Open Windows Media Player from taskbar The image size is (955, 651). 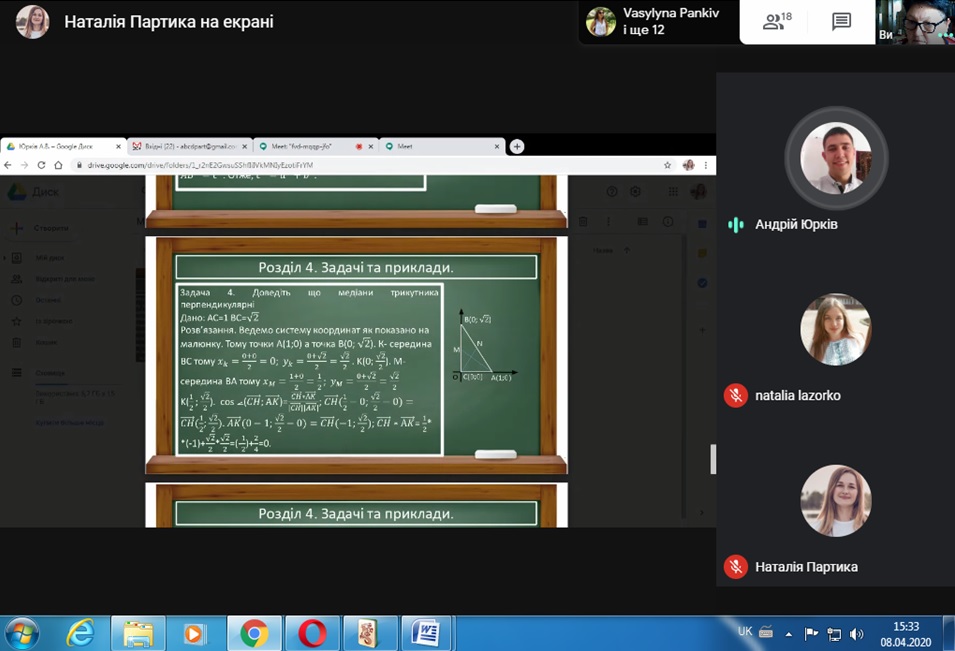coord(195,633)
